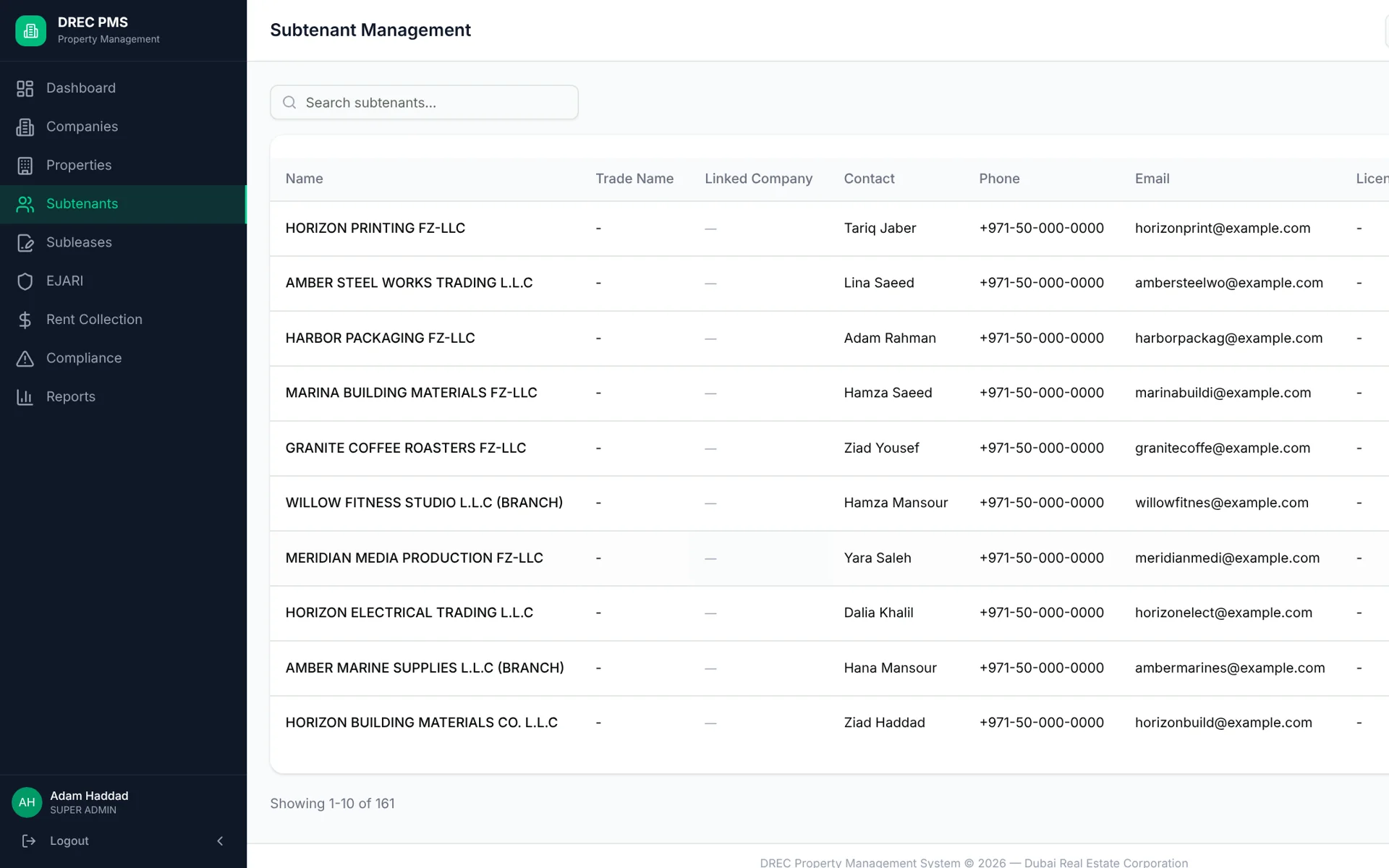Click the Dashboard grid icon in sidebar
The height and width of the screenshot is (868, 1389).
tap(25, 88)
